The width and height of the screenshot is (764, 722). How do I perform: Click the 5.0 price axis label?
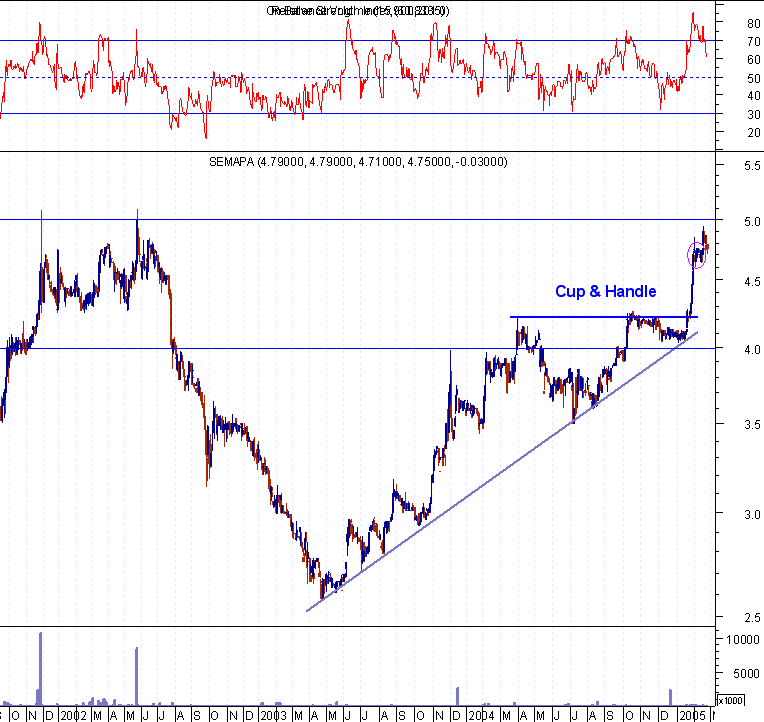(x=752, y=222)
